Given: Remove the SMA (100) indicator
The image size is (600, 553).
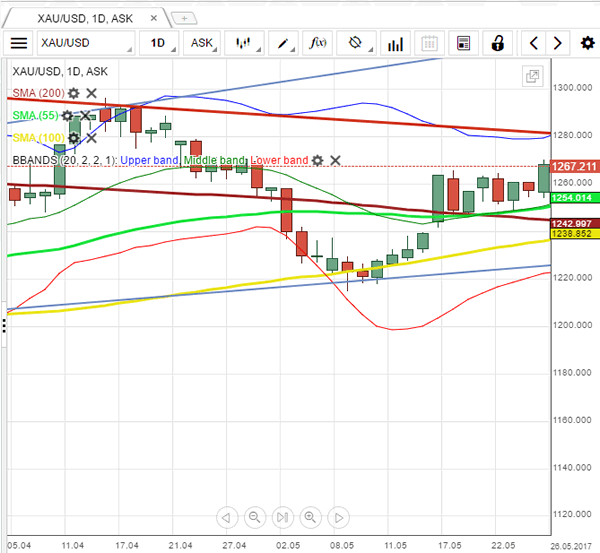Looking at the screenshot, I should 91,137.
